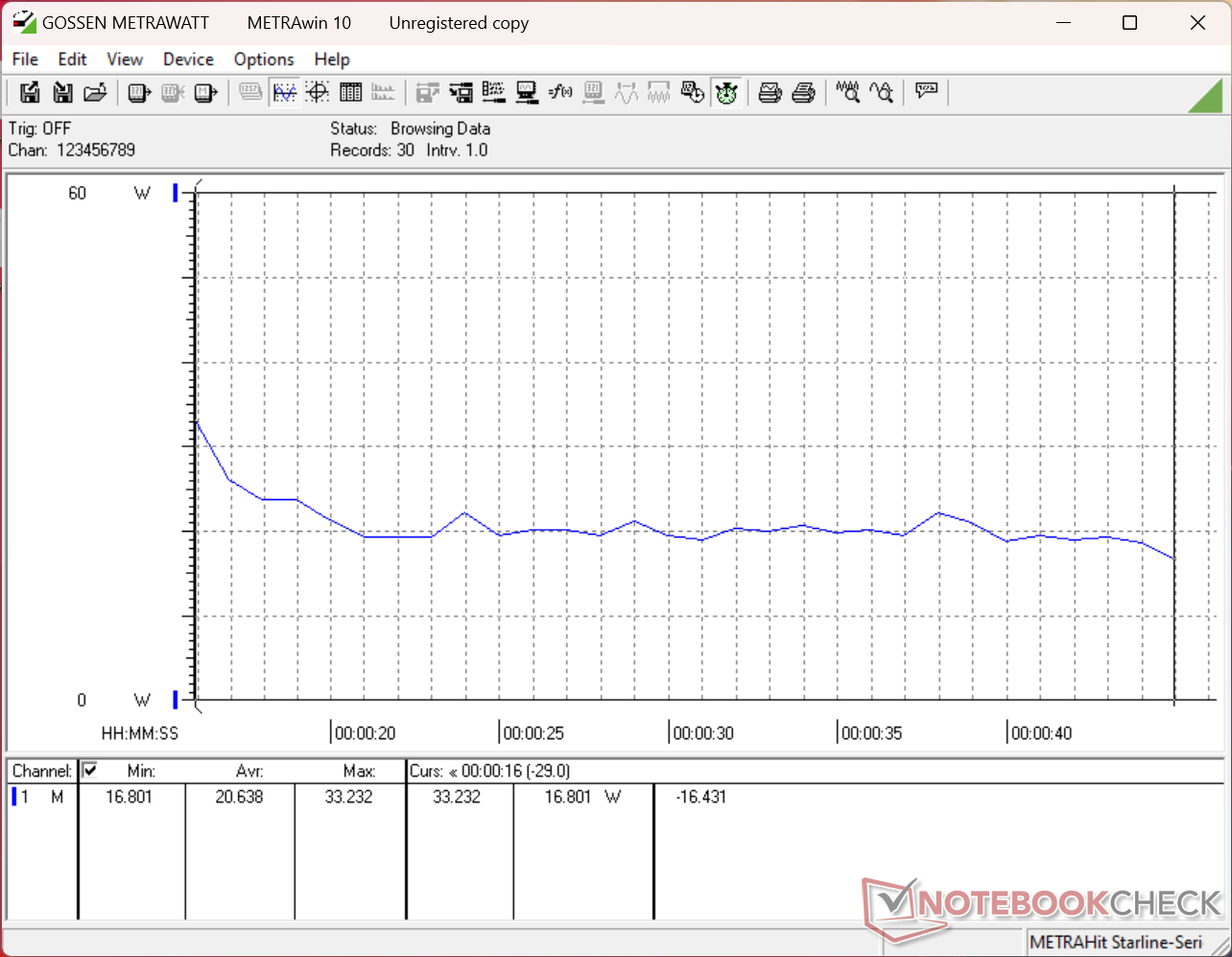Open the speech bubble help icon
1232x957 pixels.
(x=926, y=92)
